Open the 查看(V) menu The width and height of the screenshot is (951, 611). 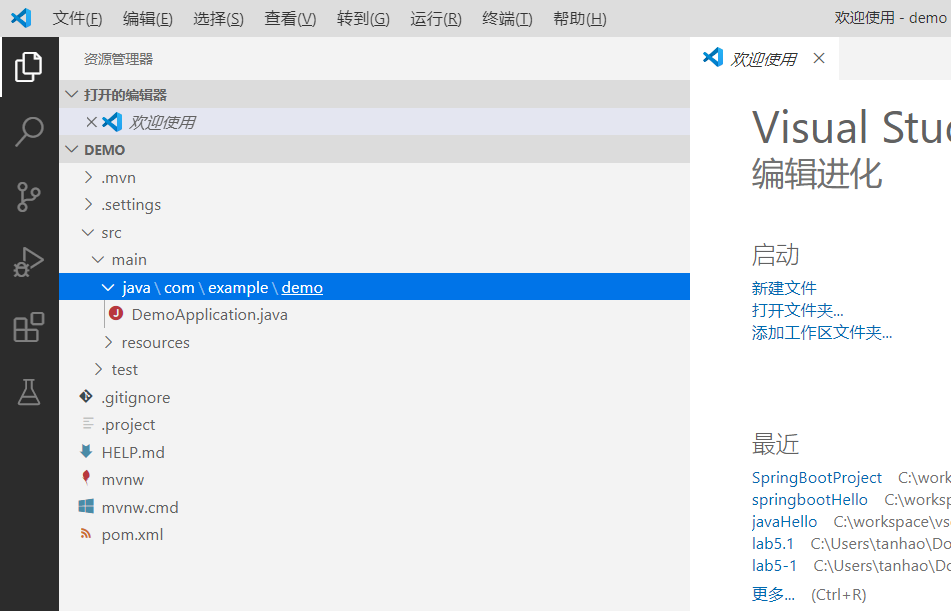click(290, 19)
